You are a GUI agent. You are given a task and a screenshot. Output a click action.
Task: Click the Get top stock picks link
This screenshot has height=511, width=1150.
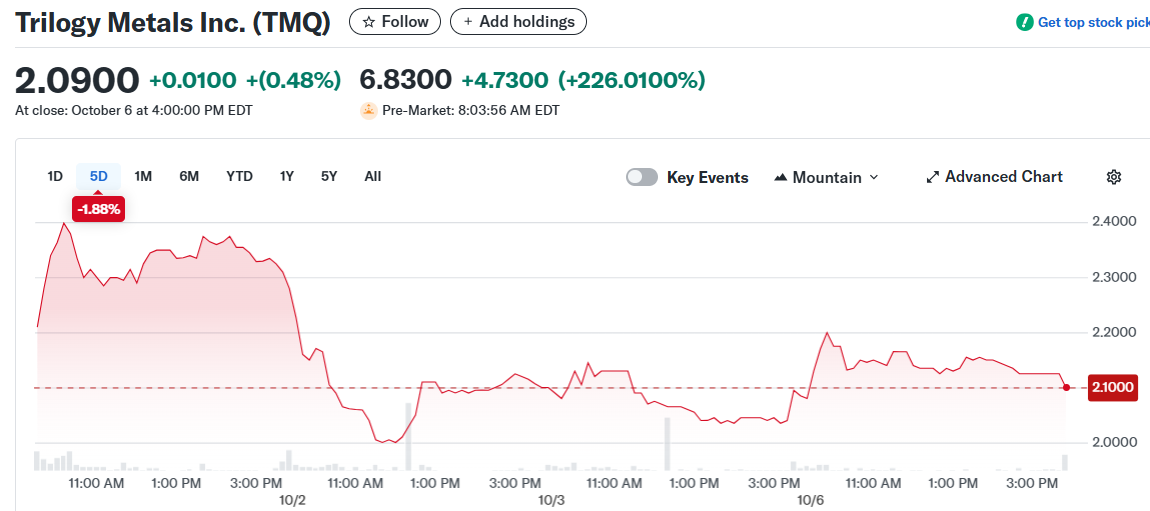(1093, 22)
